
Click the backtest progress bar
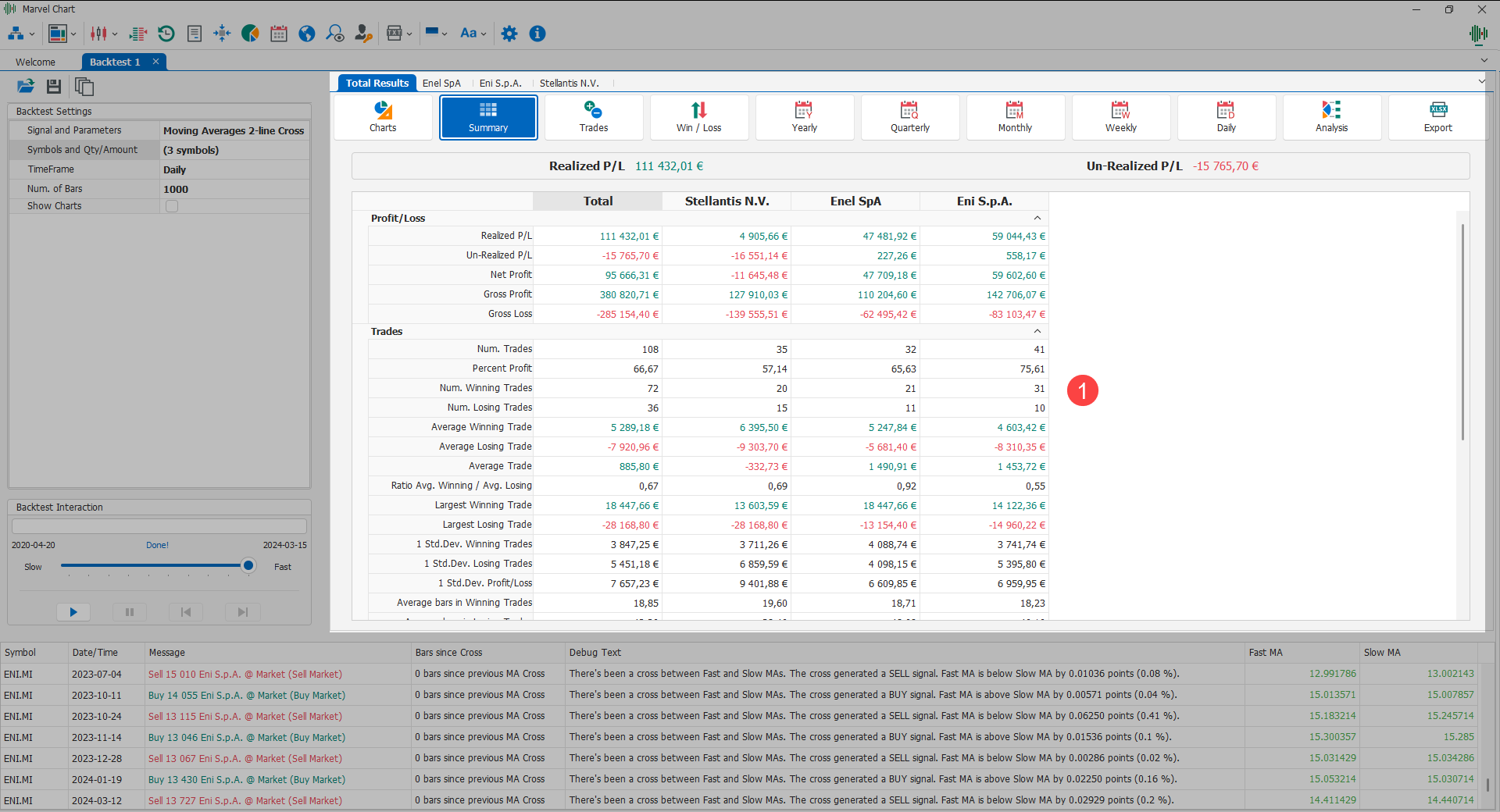pos(159,526)
